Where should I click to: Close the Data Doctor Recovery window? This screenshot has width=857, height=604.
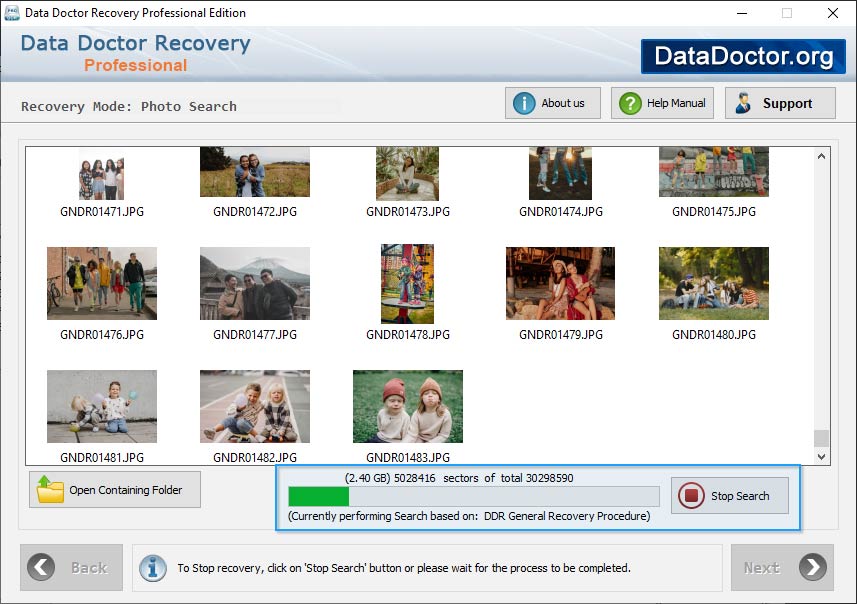(x=832, y=13)
